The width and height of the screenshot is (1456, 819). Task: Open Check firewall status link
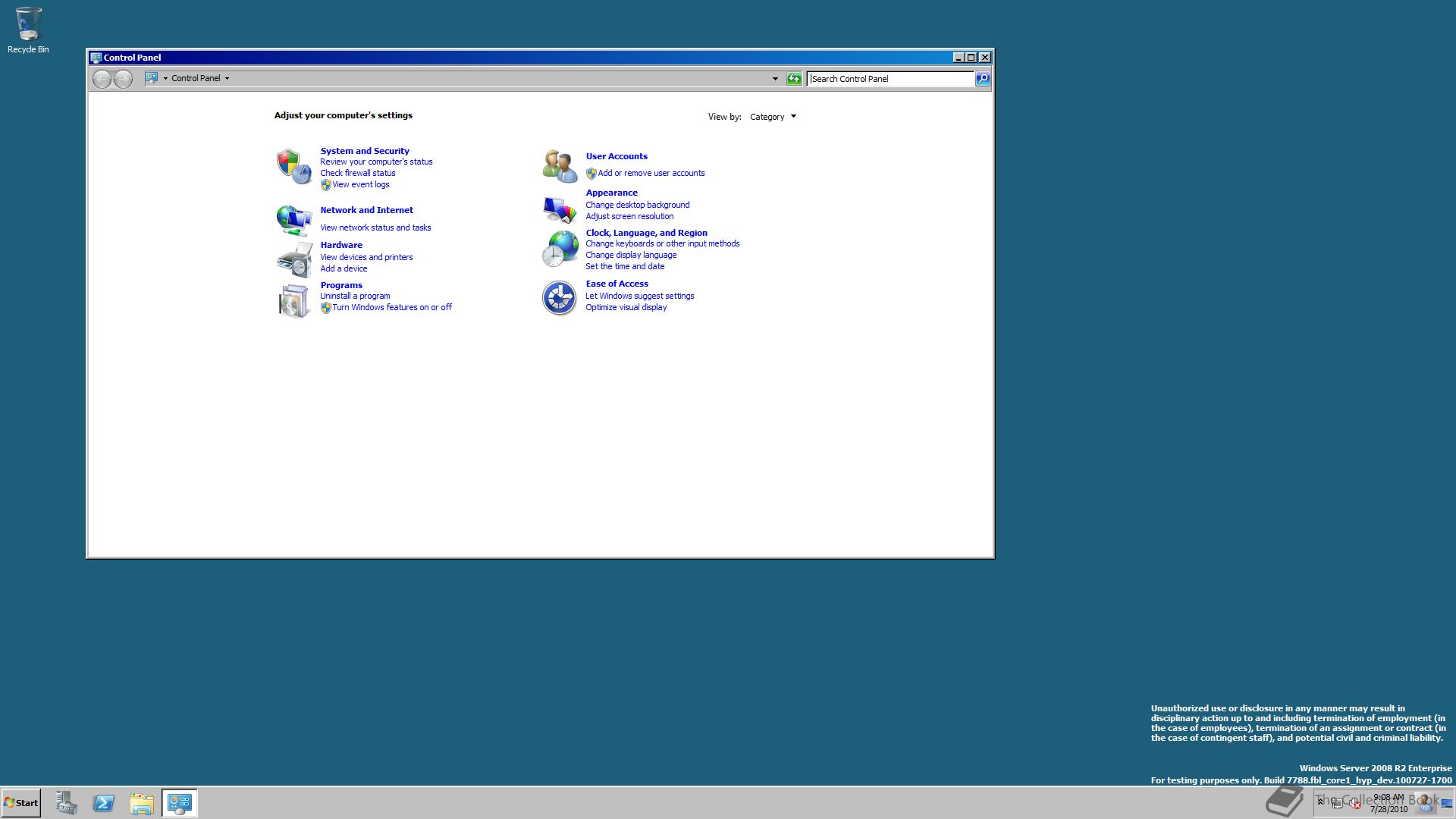pyautogui.click(x=358, y=173)
